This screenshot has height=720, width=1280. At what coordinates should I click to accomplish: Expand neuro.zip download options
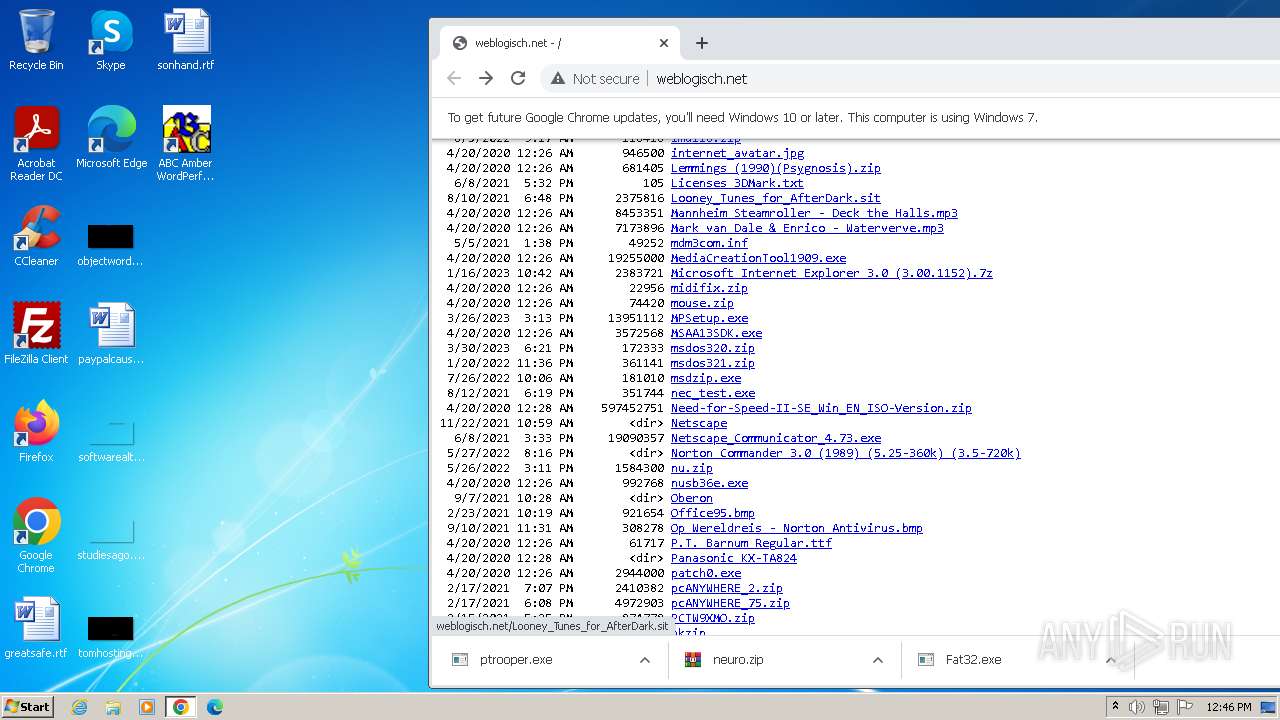pos(878,660)
